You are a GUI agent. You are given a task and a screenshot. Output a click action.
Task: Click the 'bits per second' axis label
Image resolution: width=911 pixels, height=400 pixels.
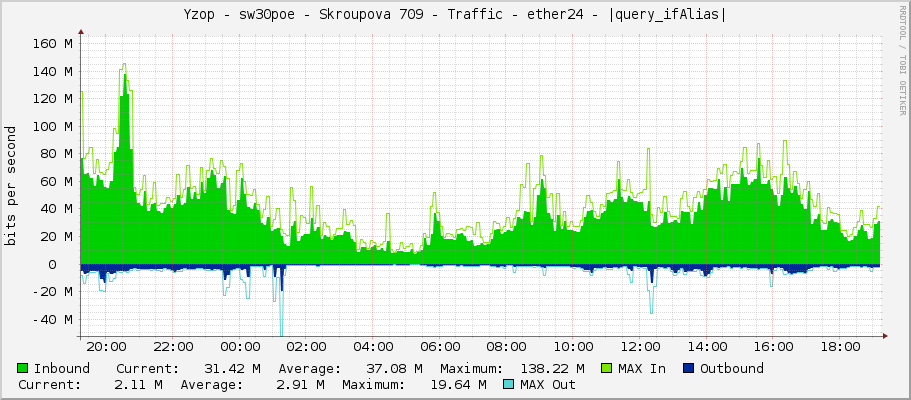[x=11, y=186]
